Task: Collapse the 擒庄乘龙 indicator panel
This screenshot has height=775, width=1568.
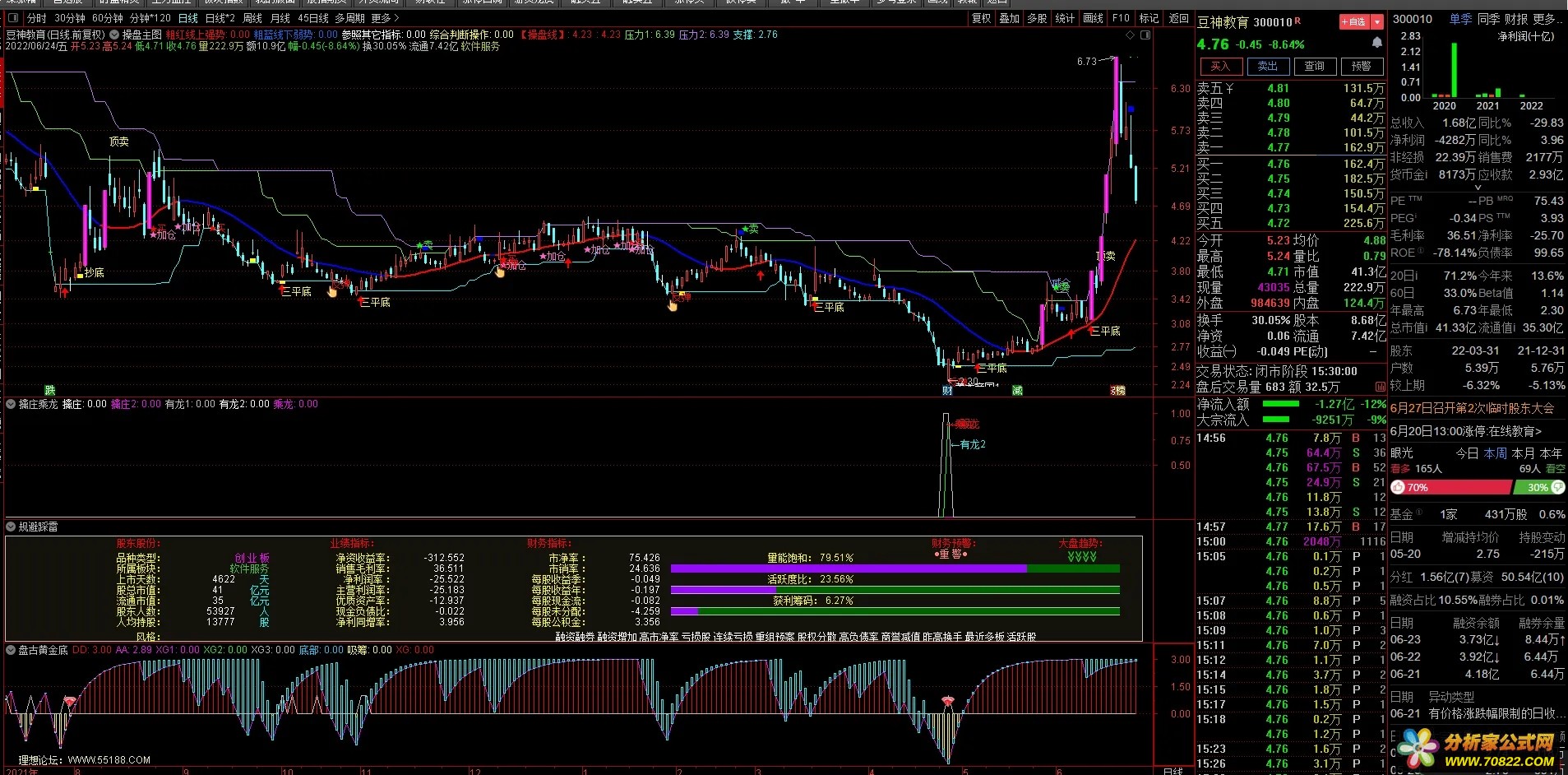Action: point(12,404)
